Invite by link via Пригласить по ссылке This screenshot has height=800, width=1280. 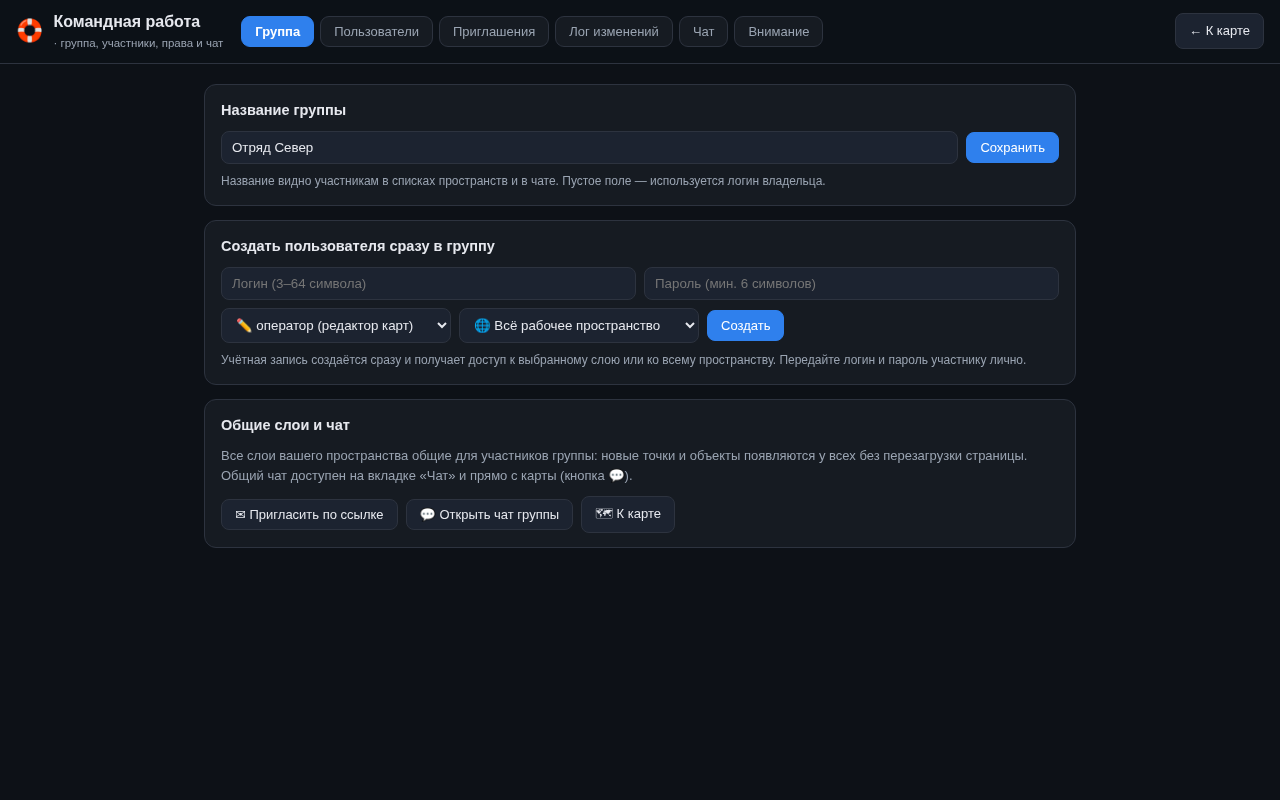click(x=309, y=514)
